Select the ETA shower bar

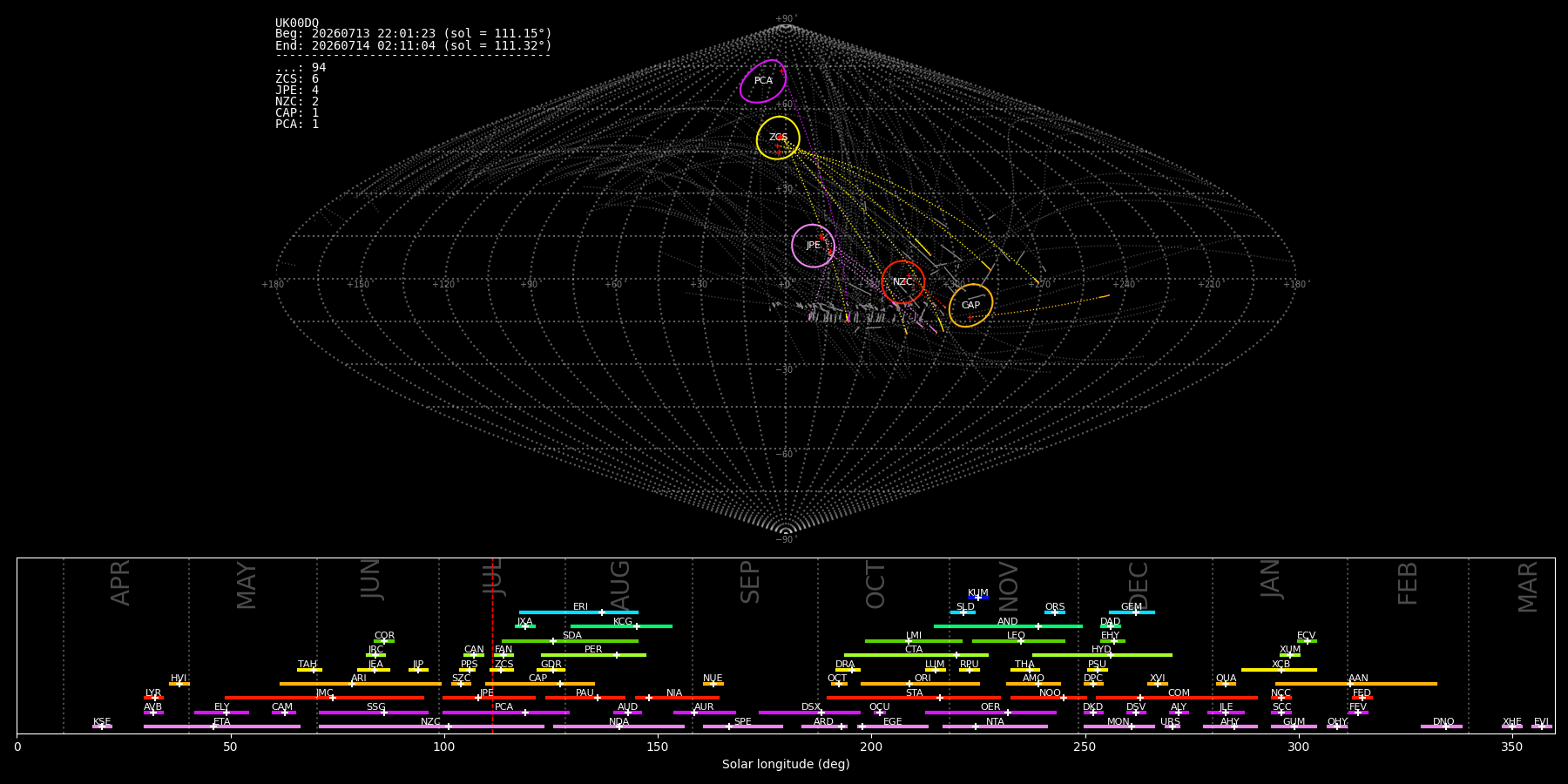[x=222, y=727]
